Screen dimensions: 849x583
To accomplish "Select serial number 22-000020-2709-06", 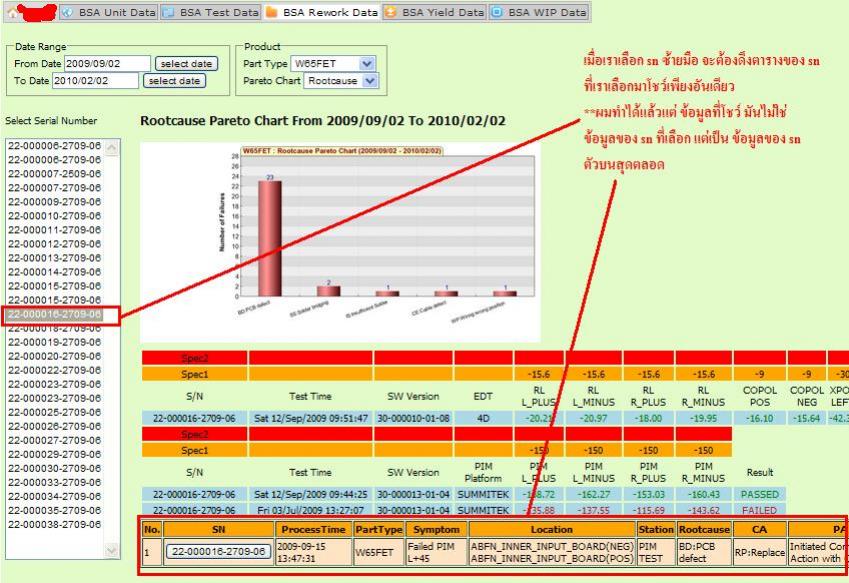I will point(55,356).
